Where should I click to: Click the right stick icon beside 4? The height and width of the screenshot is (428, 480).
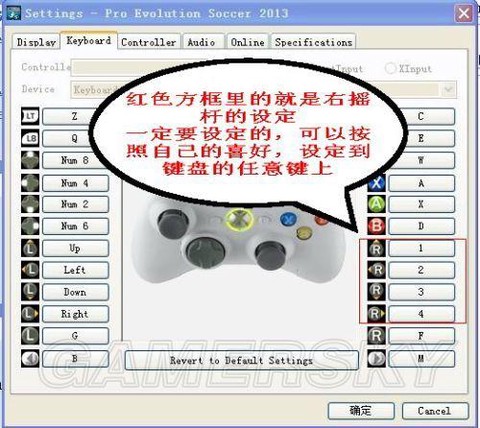[376, 314]
